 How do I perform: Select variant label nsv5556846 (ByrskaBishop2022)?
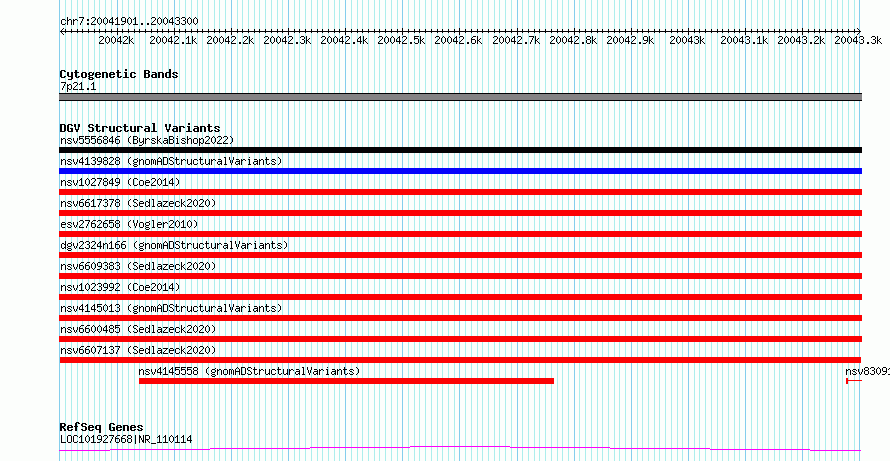[x=147, y=140]
